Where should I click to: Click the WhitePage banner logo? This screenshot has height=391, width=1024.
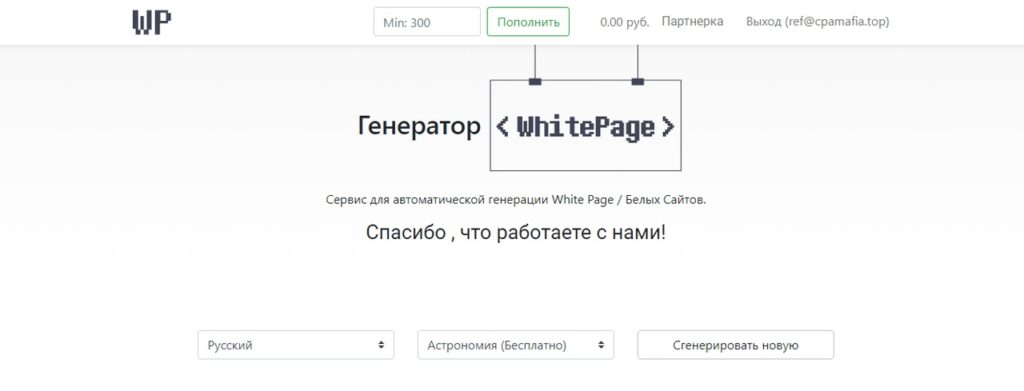585,126
